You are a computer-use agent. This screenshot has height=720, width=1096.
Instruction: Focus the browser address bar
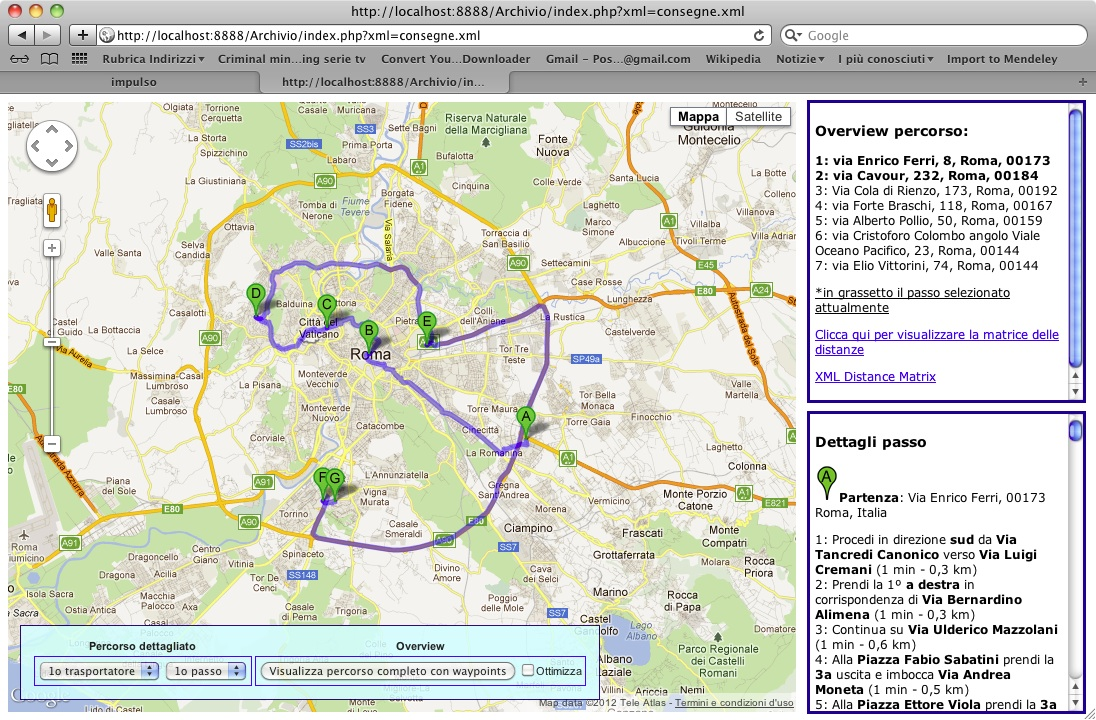pyautogui.click(x=433, y=35)
